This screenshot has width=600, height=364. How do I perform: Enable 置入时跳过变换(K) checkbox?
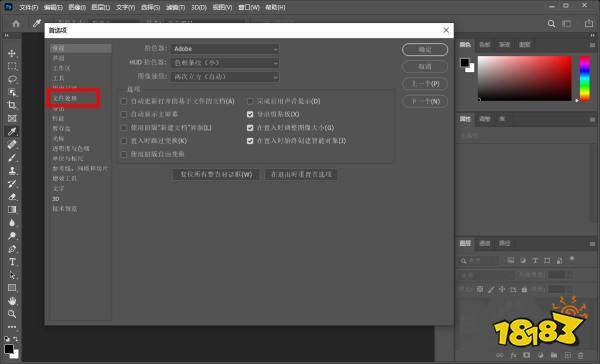pyautogui.click(x=124, y=141)
